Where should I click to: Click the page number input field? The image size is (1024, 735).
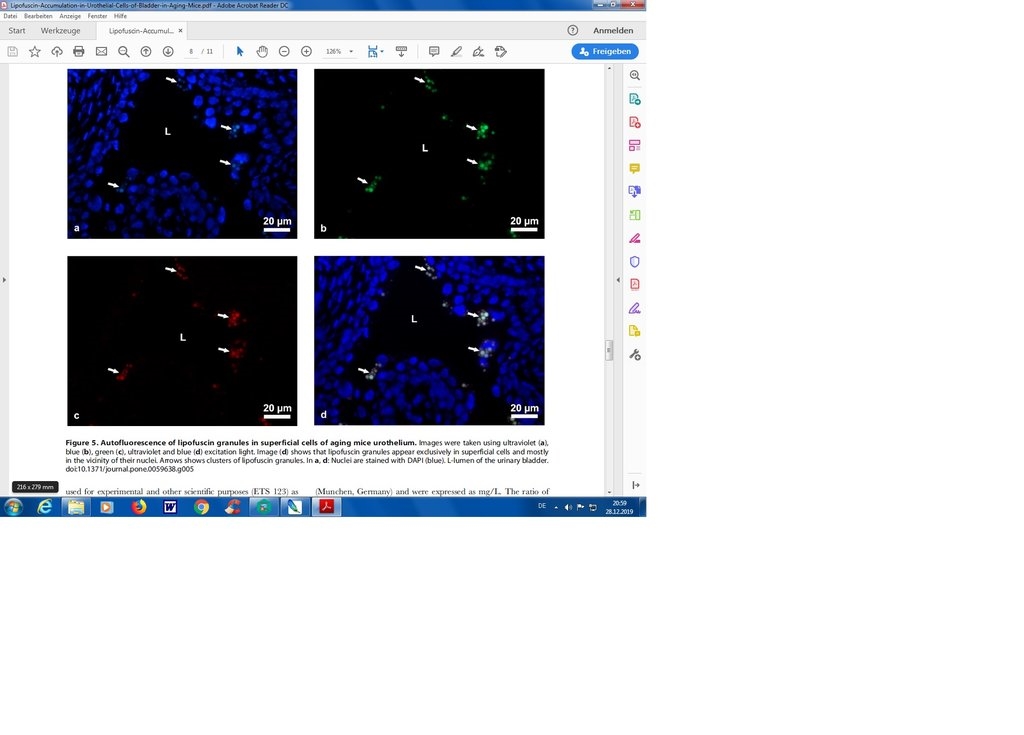191,51
